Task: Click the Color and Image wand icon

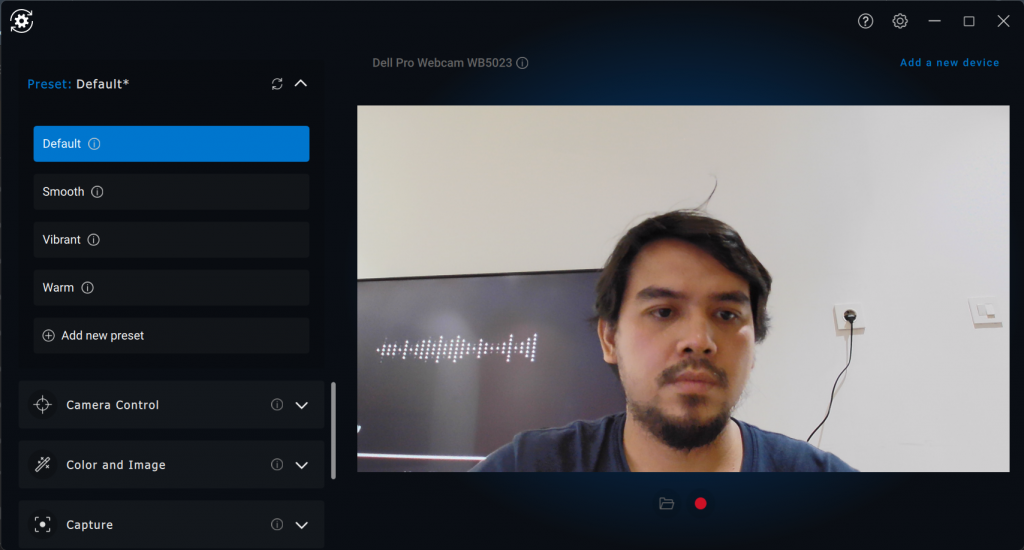Action: (x=42, y=464)
